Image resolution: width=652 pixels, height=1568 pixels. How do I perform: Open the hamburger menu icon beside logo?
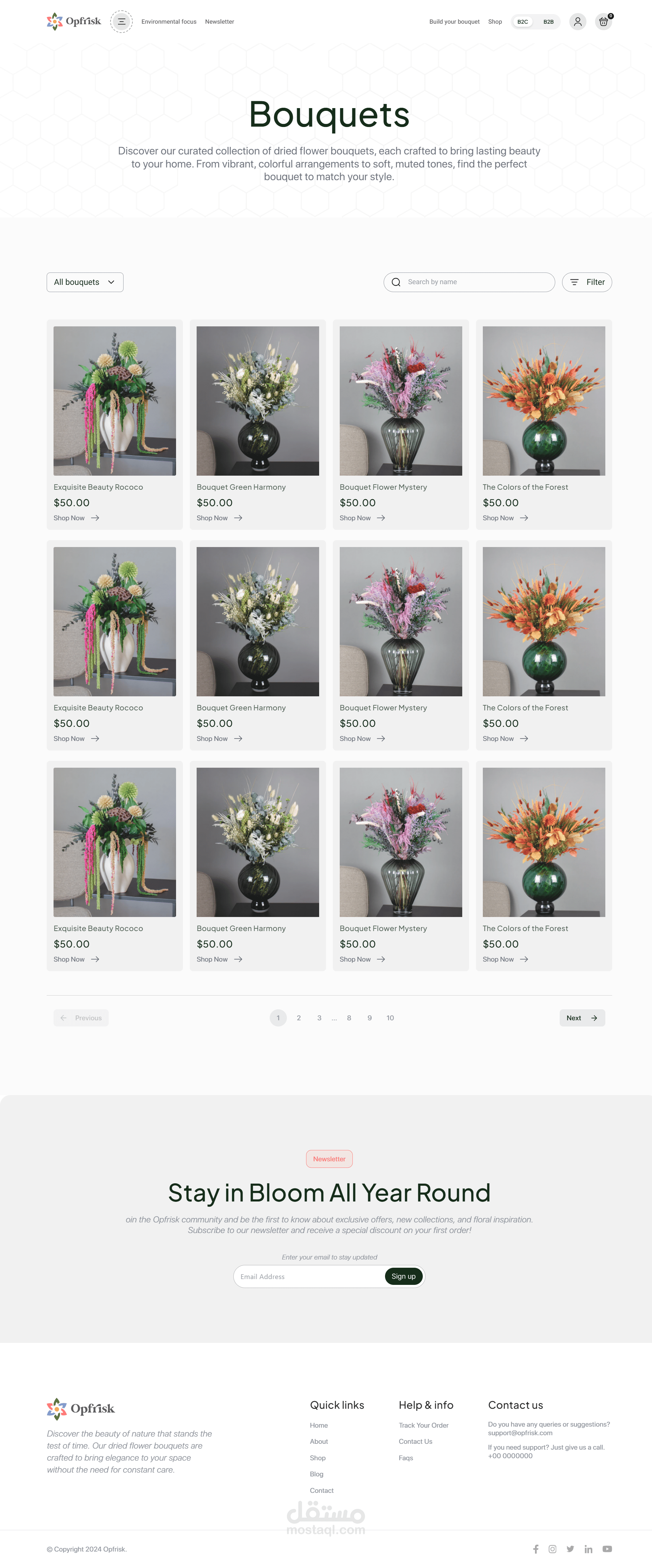121,21
